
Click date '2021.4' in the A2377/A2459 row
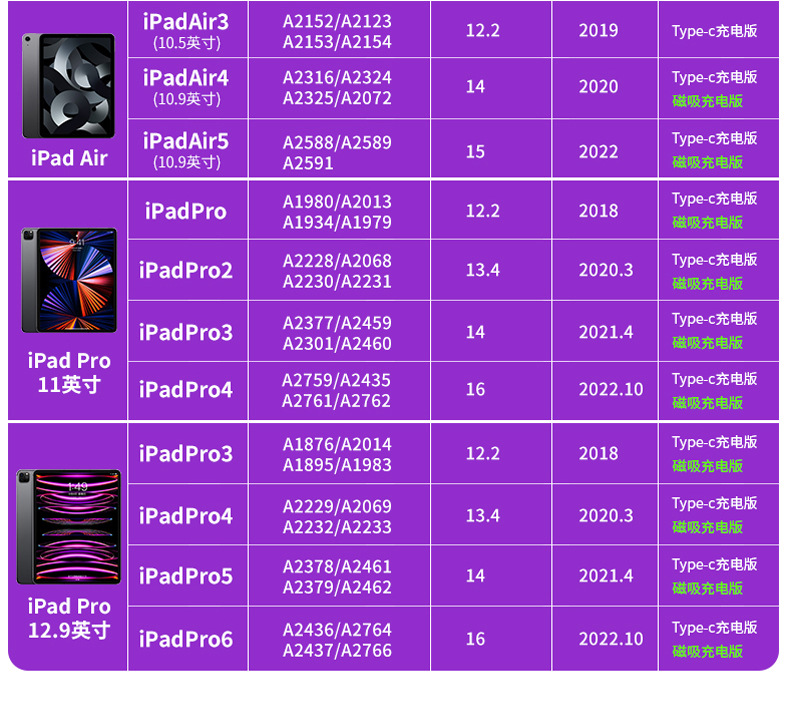(606, 332)
